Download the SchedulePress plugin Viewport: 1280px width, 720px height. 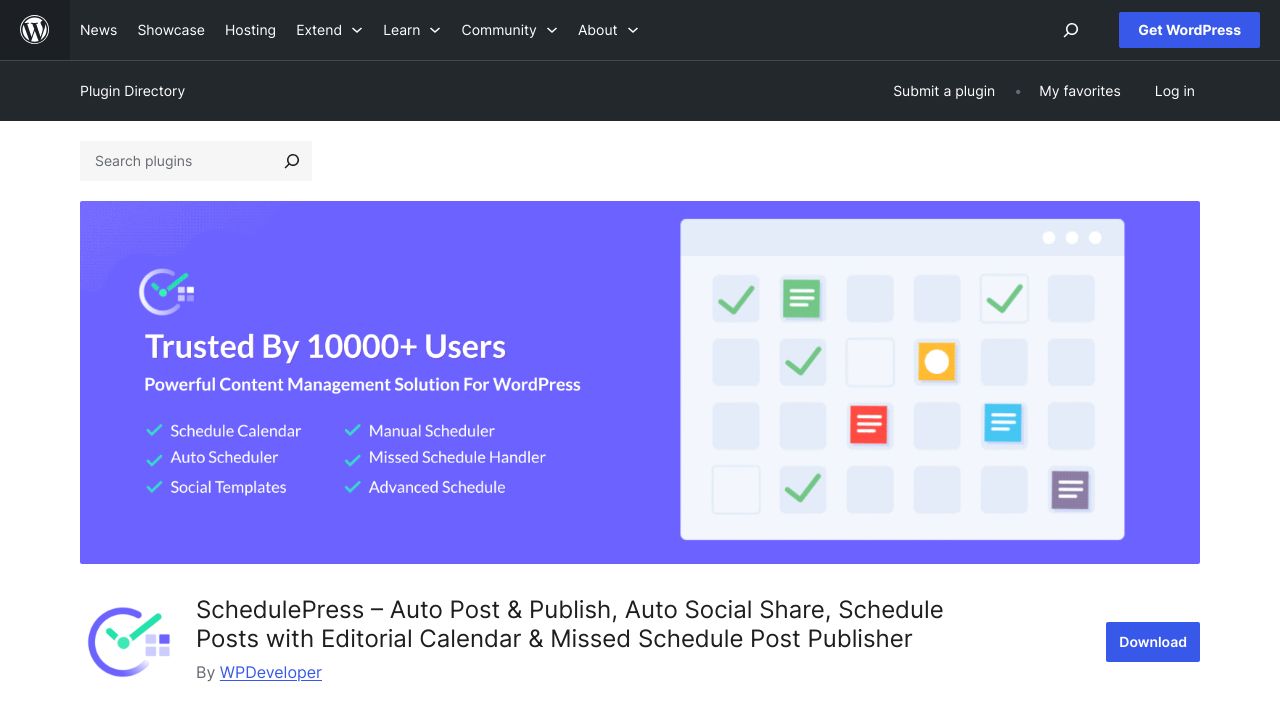coord(1152,642)
